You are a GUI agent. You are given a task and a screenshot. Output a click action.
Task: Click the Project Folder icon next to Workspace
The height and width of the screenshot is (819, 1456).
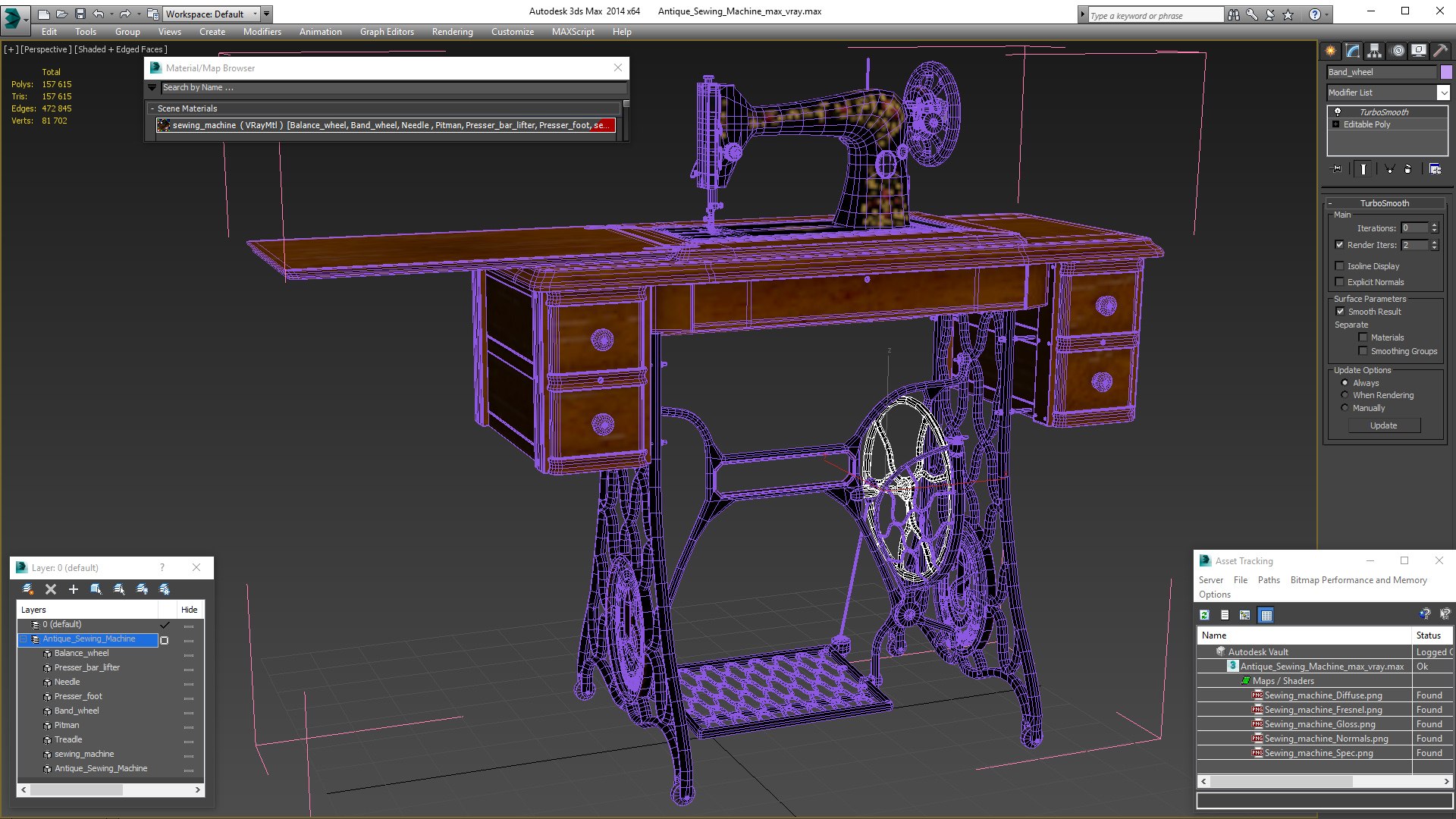[153, 14]
